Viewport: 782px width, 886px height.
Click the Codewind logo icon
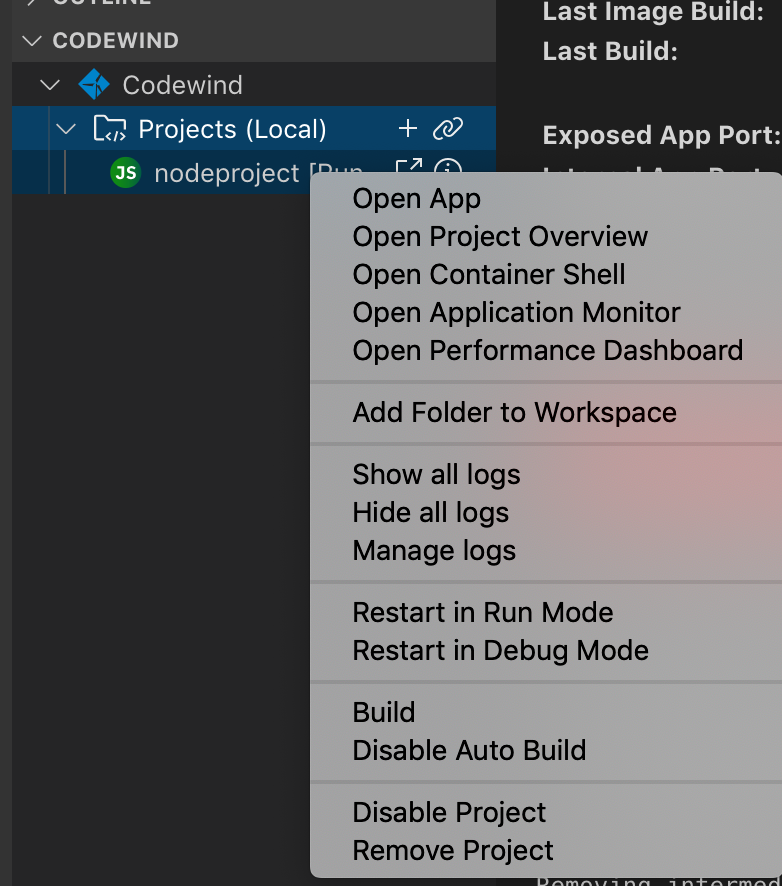pyautogui.click(x=94, y=85)
